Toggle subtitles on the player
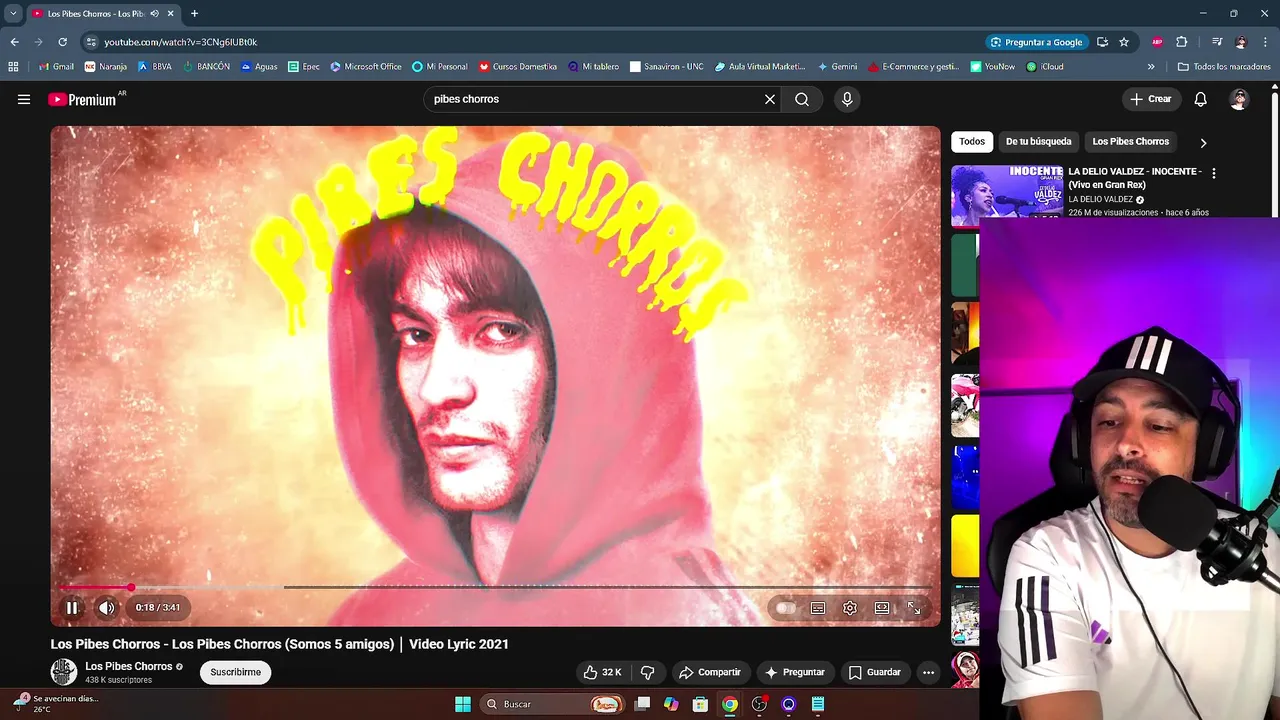This screenshot has width=1280, height=720. [x=818, y=608]
